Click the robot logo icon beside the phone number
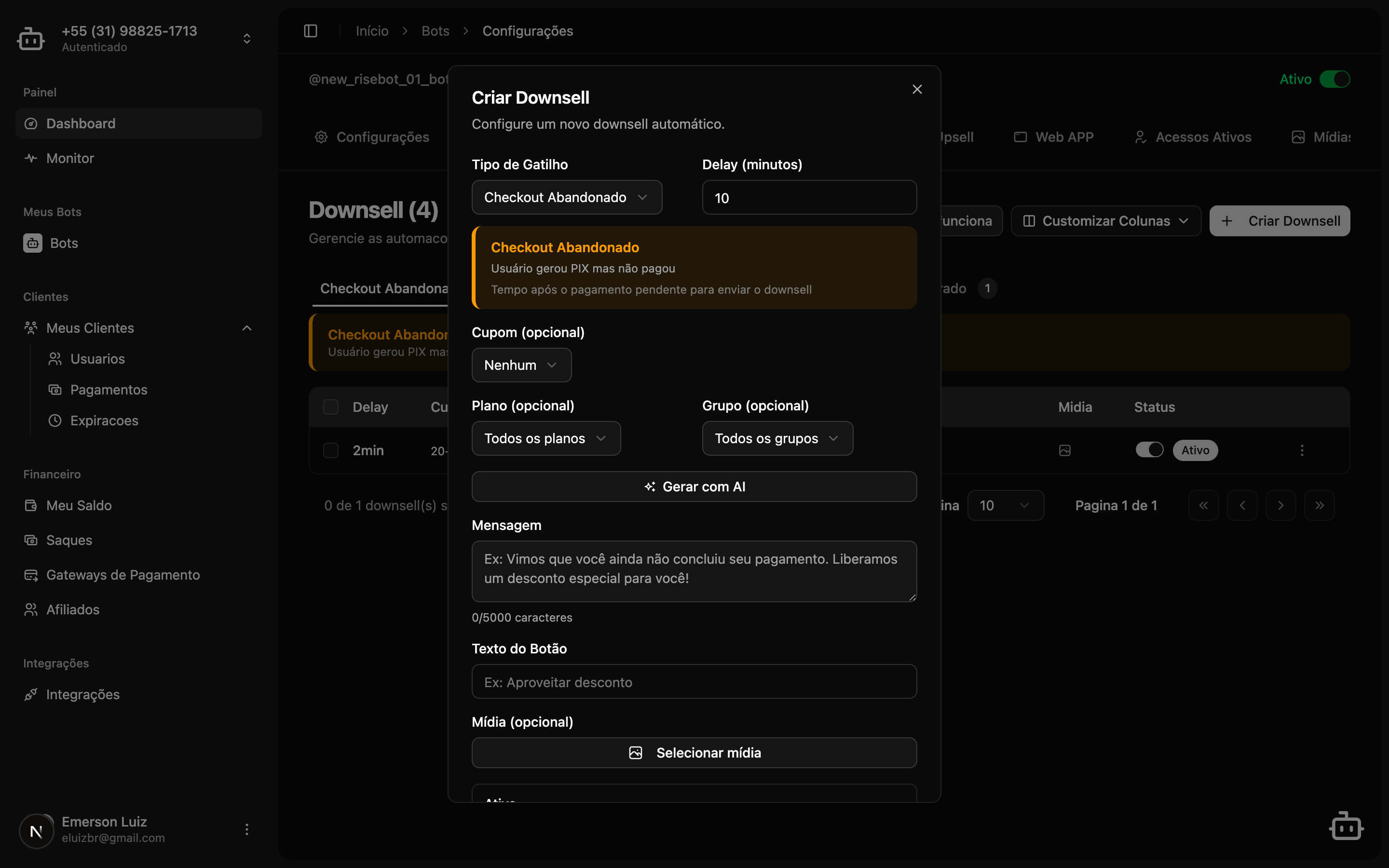Screen dimensions: 1389x868 coord(31,39)
